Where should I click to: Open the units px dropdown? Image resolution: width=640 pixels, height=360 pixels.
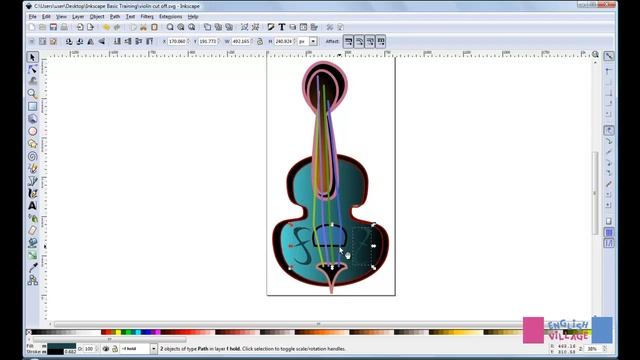313,42
